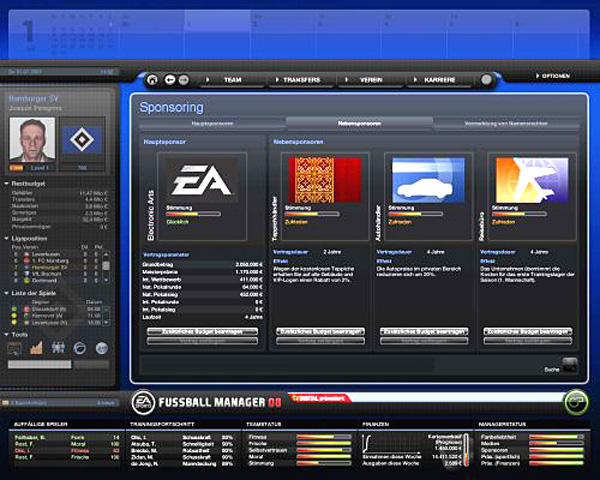Screen dimensions: 600x480
Task: Click the Leverkusen row in Ligaposition
Action: tap(57, 254)
